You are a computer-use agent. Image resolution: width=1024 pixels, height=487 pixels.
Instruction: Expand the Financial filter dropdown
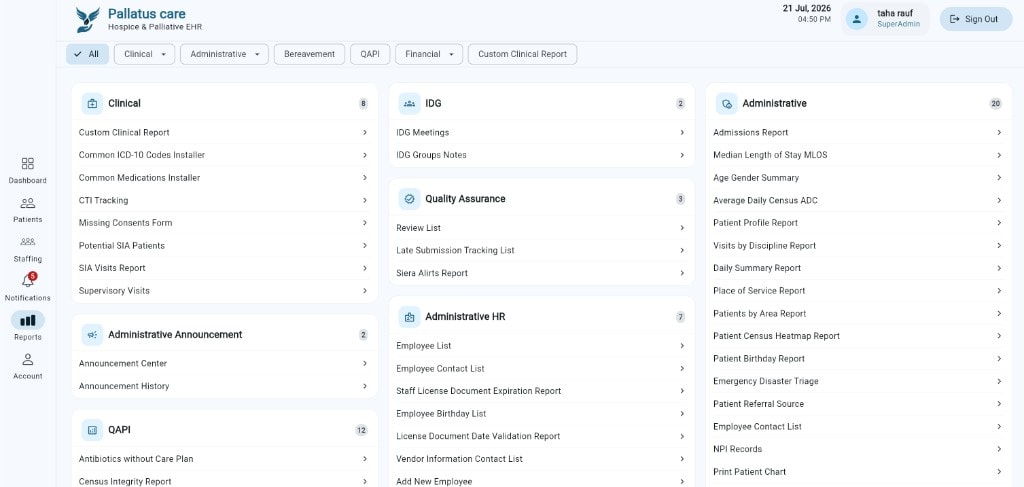428,54
